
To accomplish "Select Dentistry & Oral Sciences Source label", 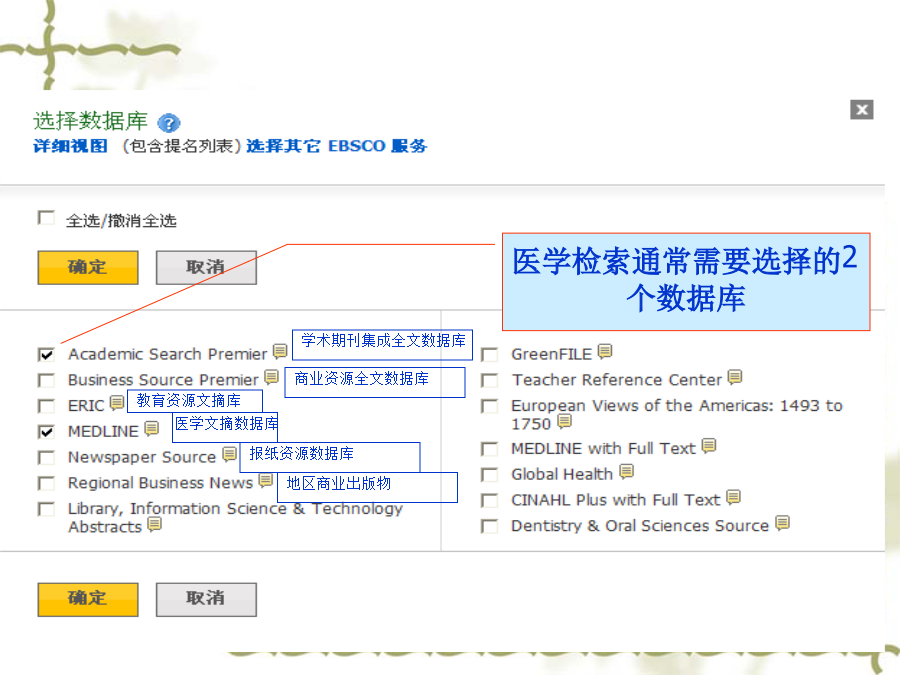I will pos(640,526).
